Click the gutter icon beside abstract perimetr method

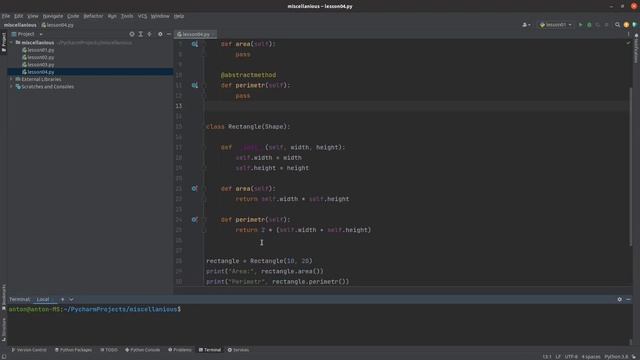[x=195, y=85]
